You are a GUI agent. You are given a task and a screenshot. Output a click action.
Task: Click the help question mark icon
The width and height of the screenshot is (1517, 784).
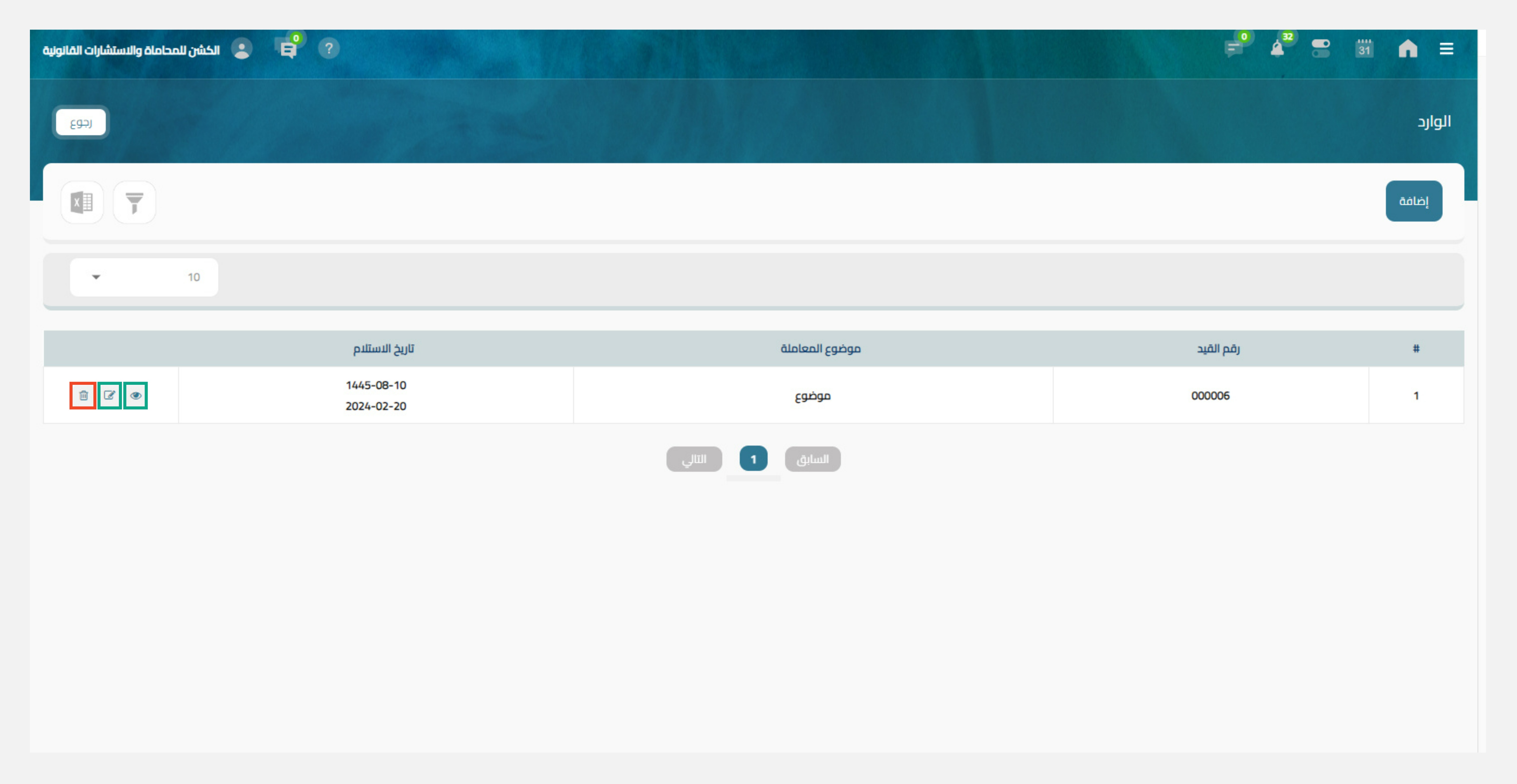(x=329, y=49)
